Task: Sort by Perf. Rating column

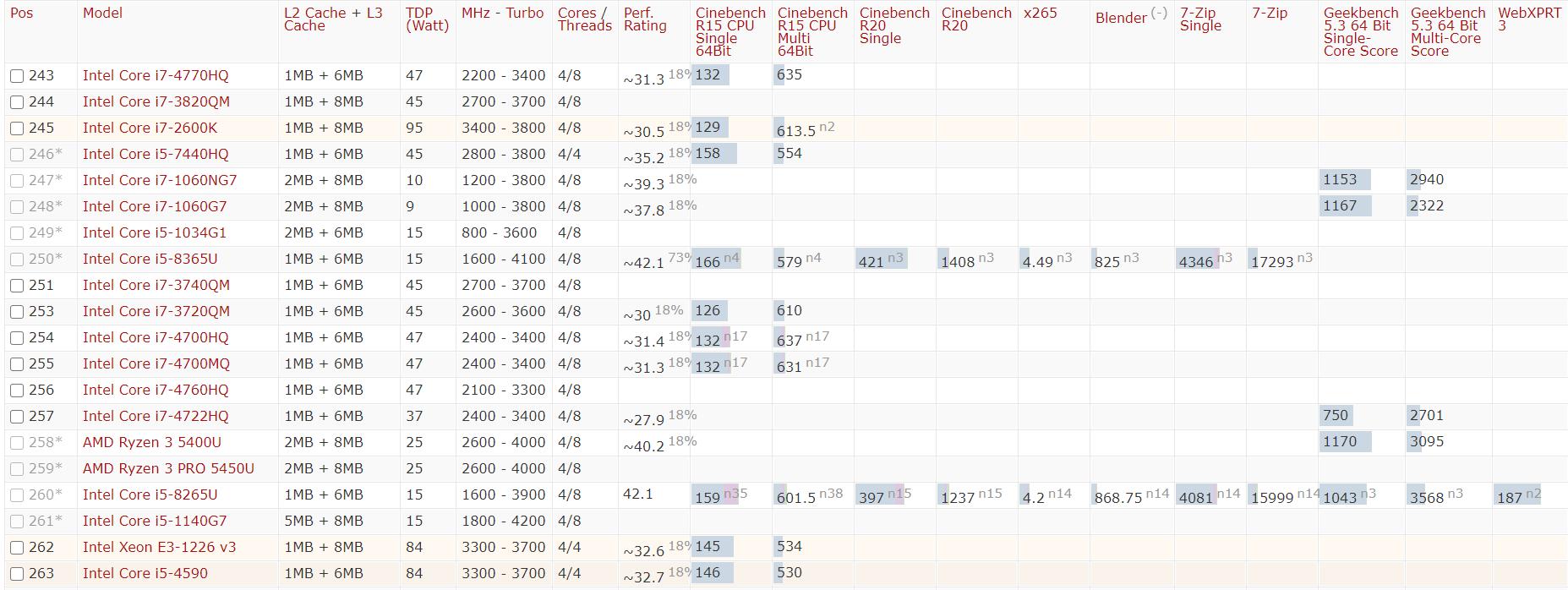Action: click(x=645, y=19)
